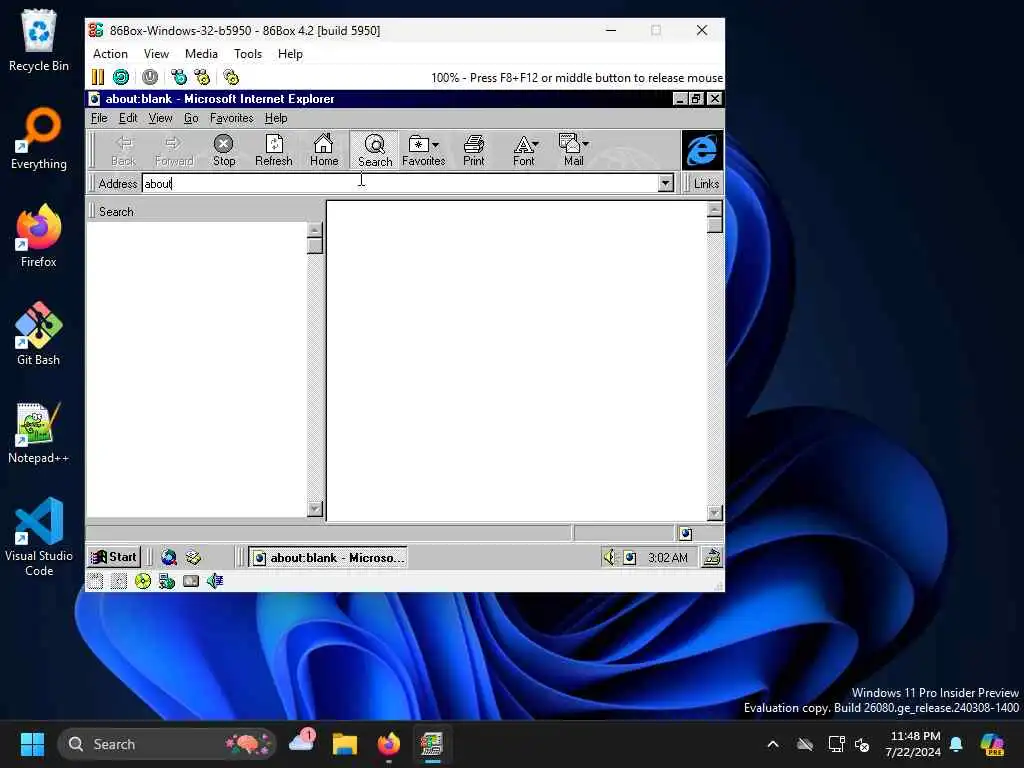Click the Search pane scroll down arrow

pyautogui.click(x=315, y=509)
